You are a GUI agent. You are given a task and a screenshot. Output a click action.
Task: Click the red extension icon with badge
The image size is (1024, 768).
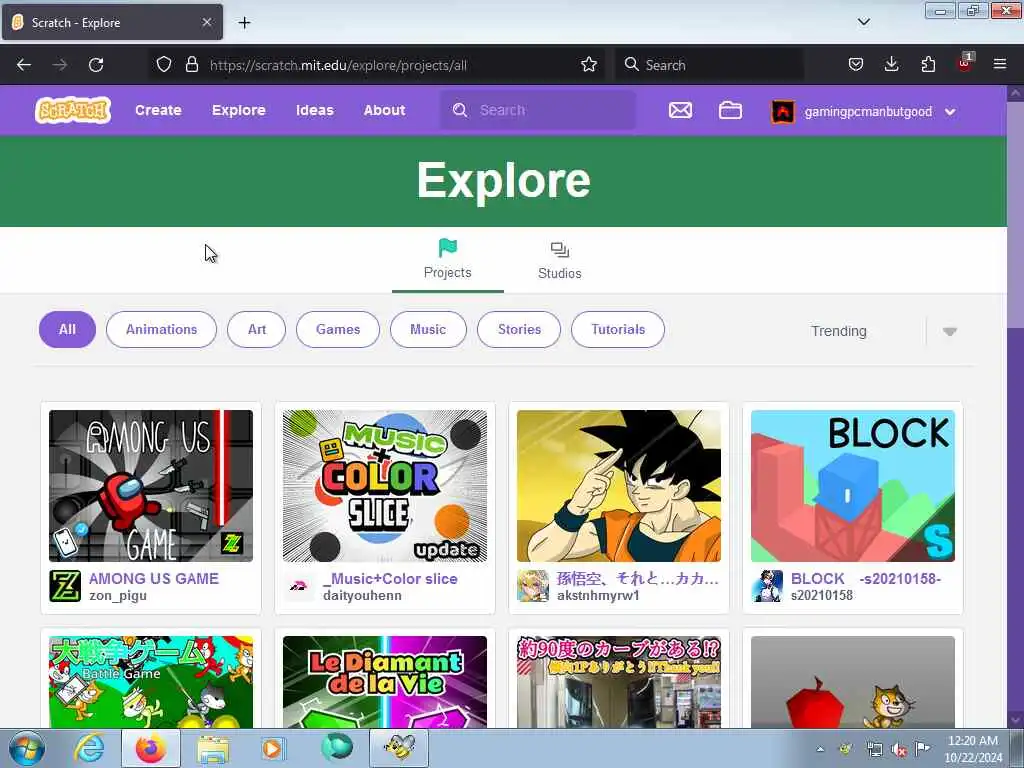tap(965, 63)
